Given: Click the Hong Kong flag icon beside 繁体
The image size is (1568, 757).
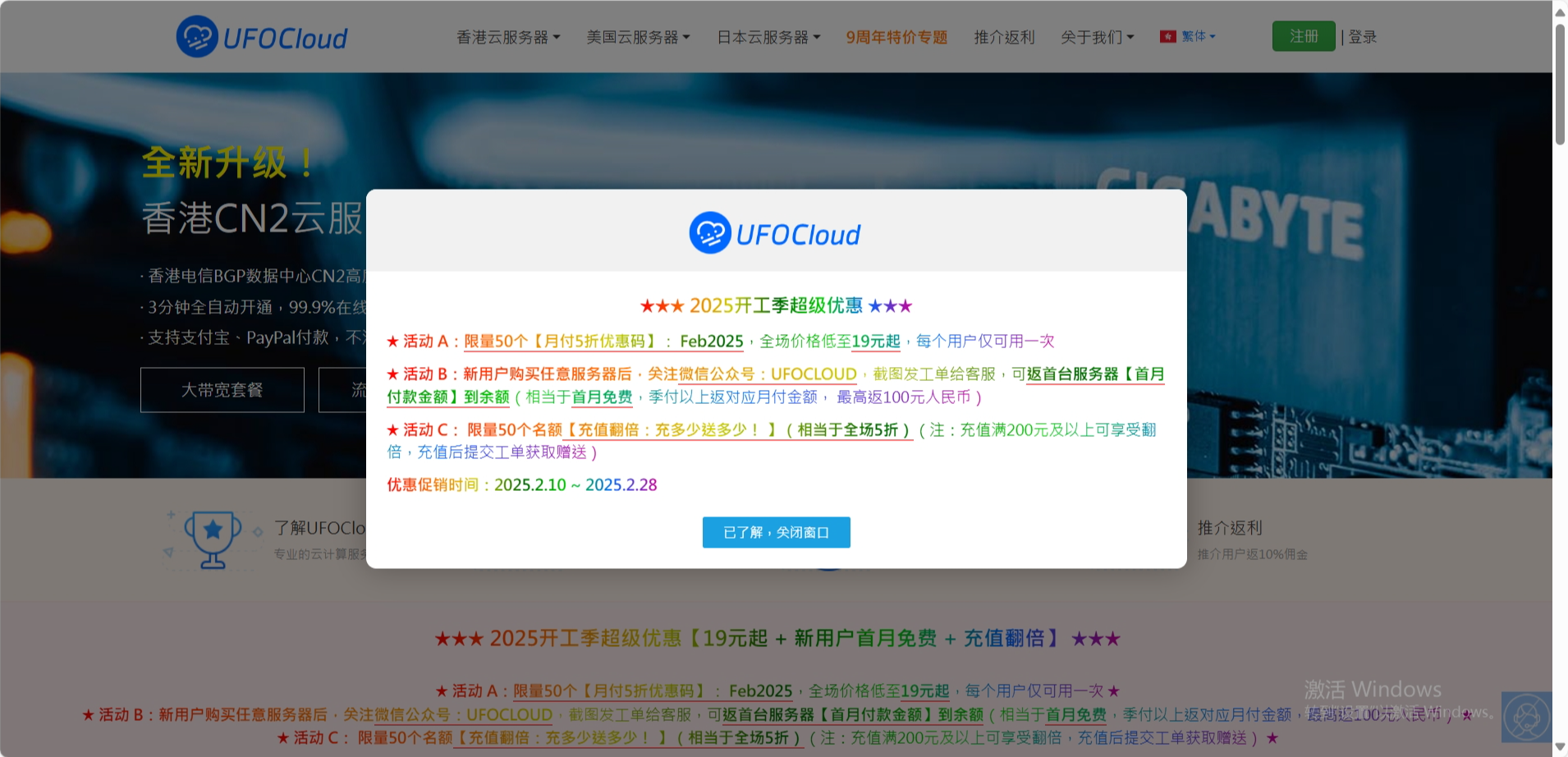Looking at the screenshot, I should pyautogui.click(x=1168, y=35).
